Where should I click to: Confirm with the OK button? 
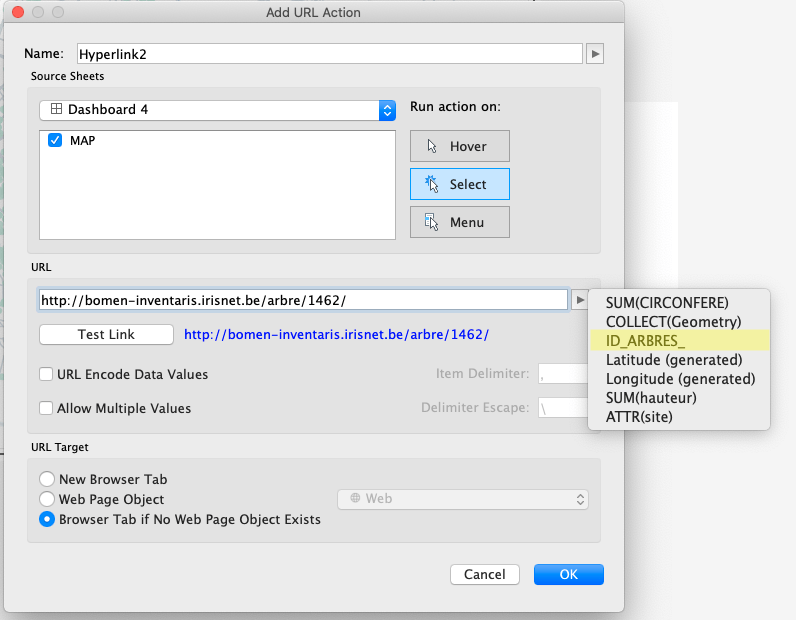(568, 574)
